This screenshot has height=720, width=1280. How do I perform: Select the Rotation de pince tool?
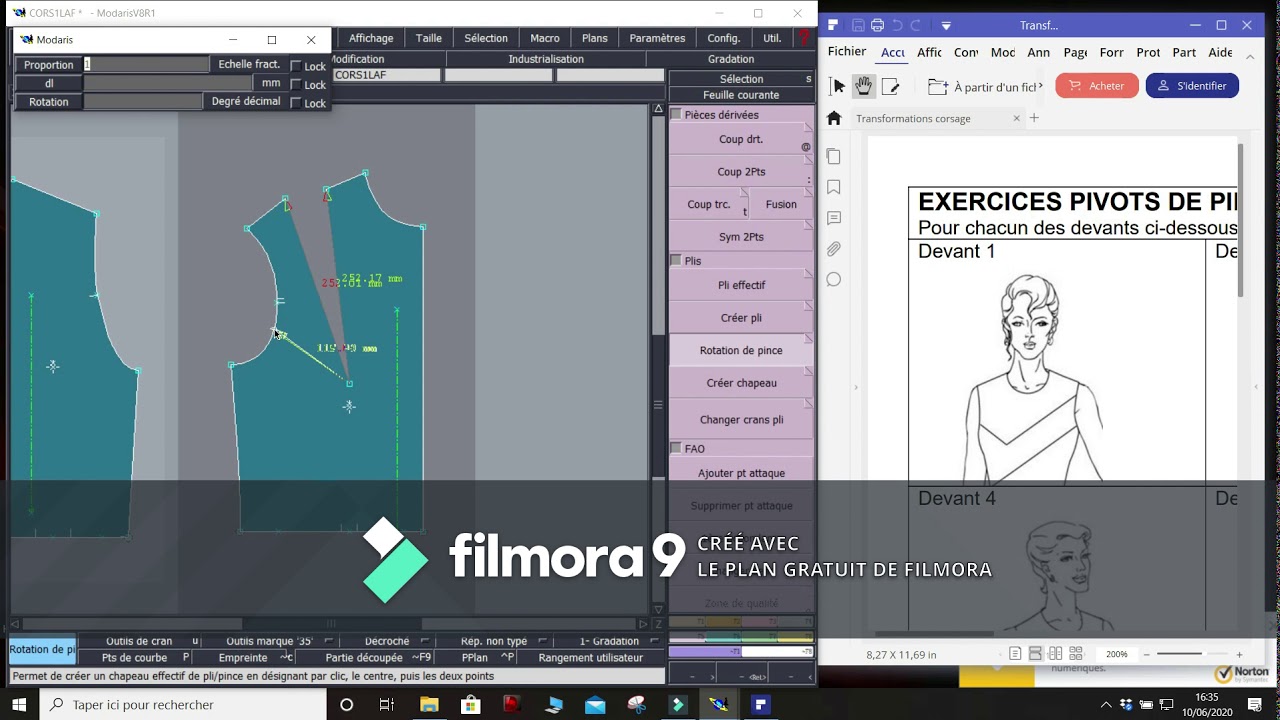[741, 350]
